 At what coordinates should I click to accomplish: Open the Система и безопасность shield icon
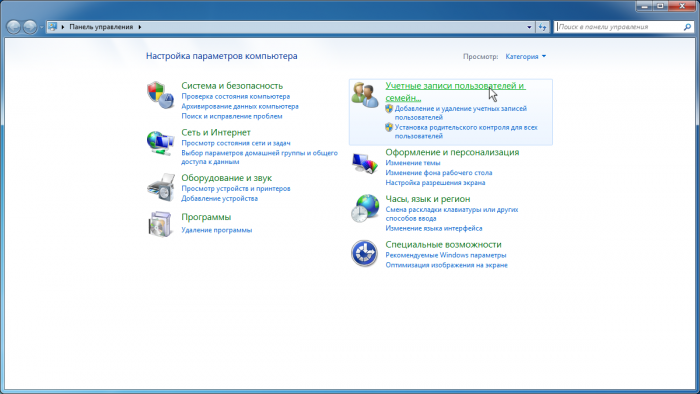[160, 95]
